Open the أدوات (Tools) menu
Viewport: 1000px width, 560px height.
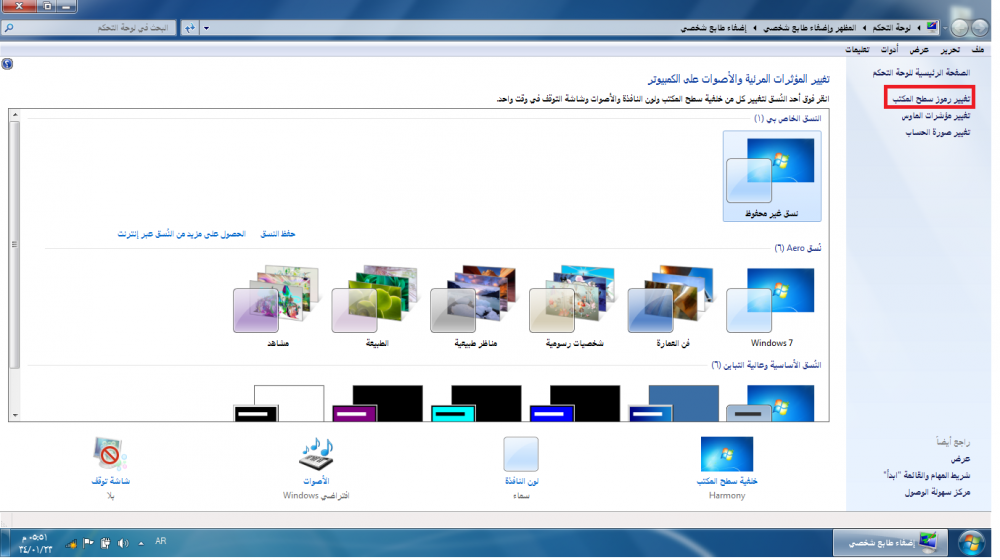888,49
